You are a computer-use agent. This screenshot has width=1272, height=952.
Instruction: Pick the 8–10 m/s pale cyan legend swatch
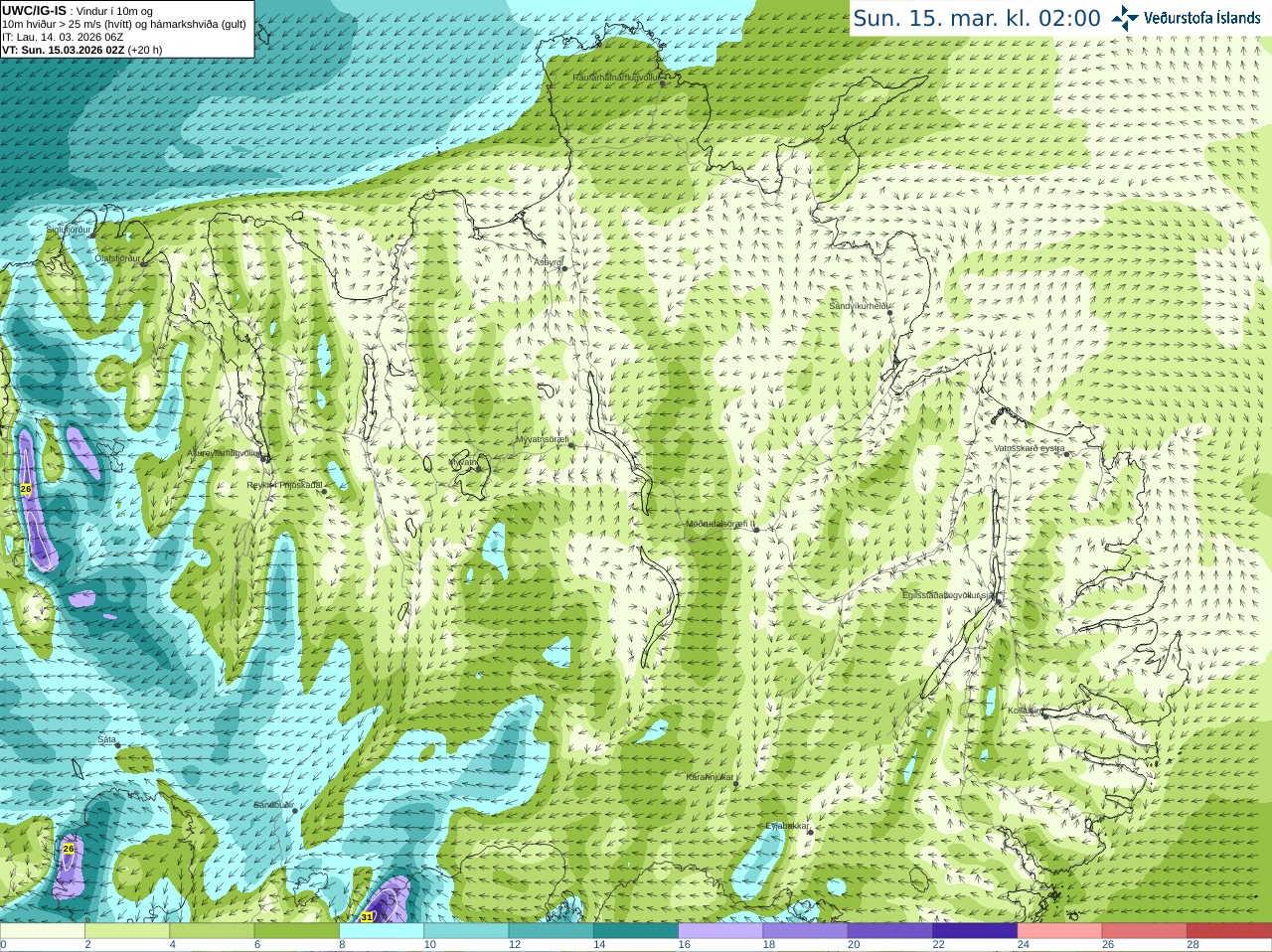(x=382, y=931)
